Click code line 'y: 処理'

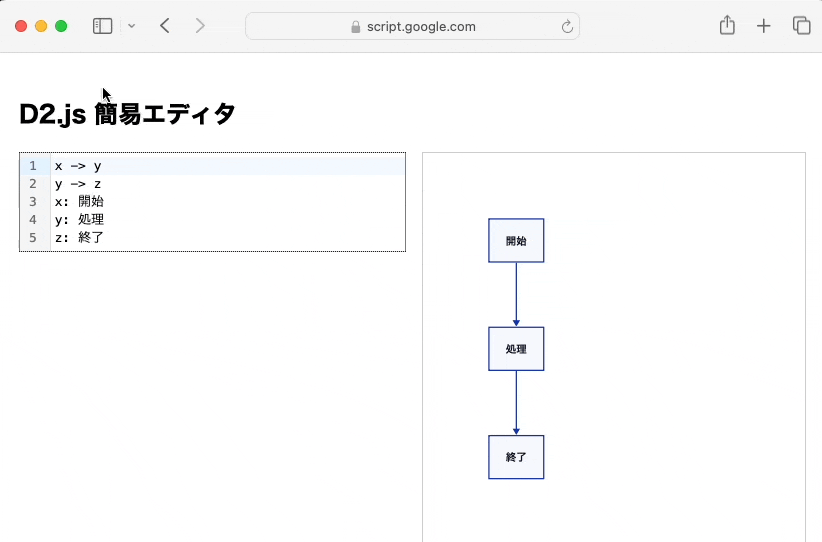point(79,220)
